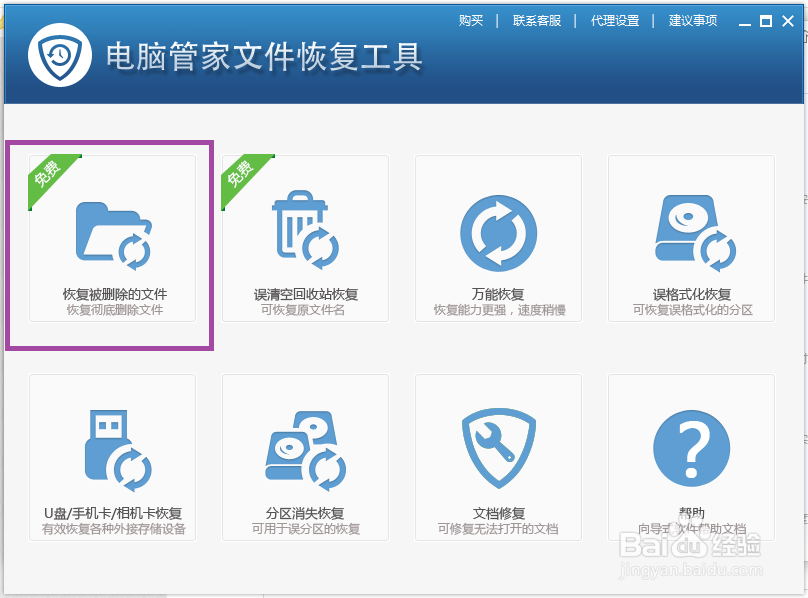
Task: Open 联系客服 customer service link
Action: (x=536, y=21)
